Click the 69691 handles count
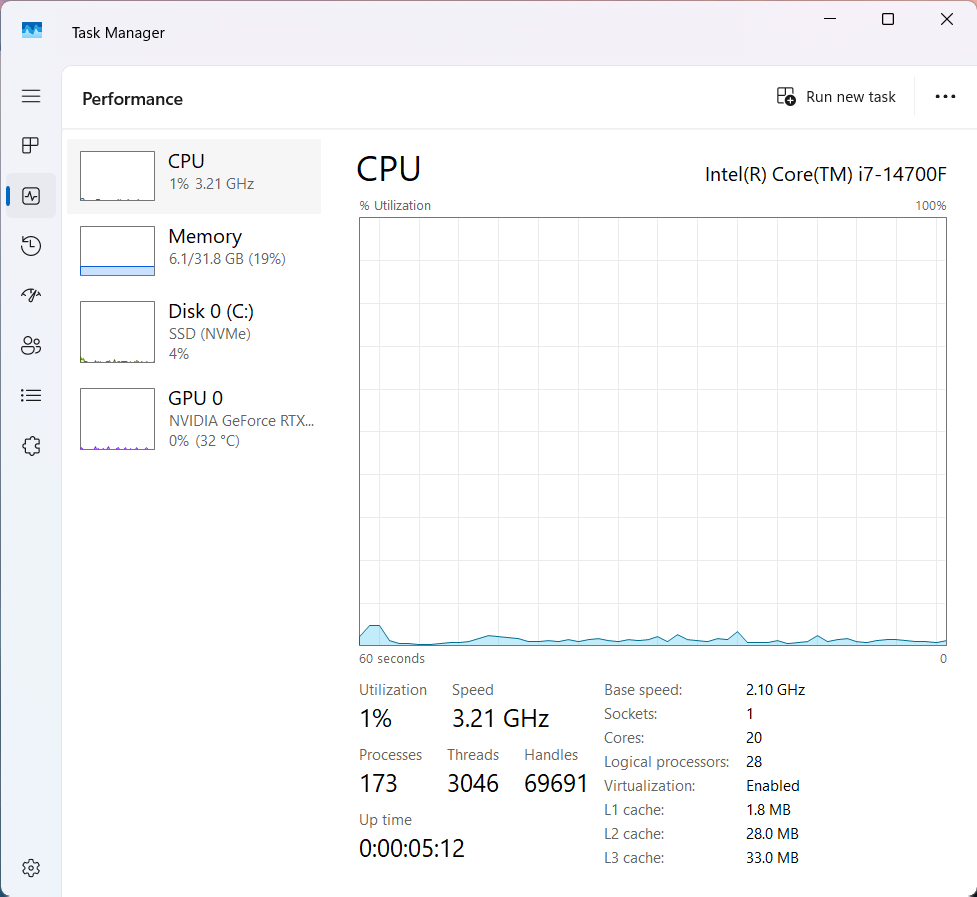977x897 pixels. pos(556,784)
